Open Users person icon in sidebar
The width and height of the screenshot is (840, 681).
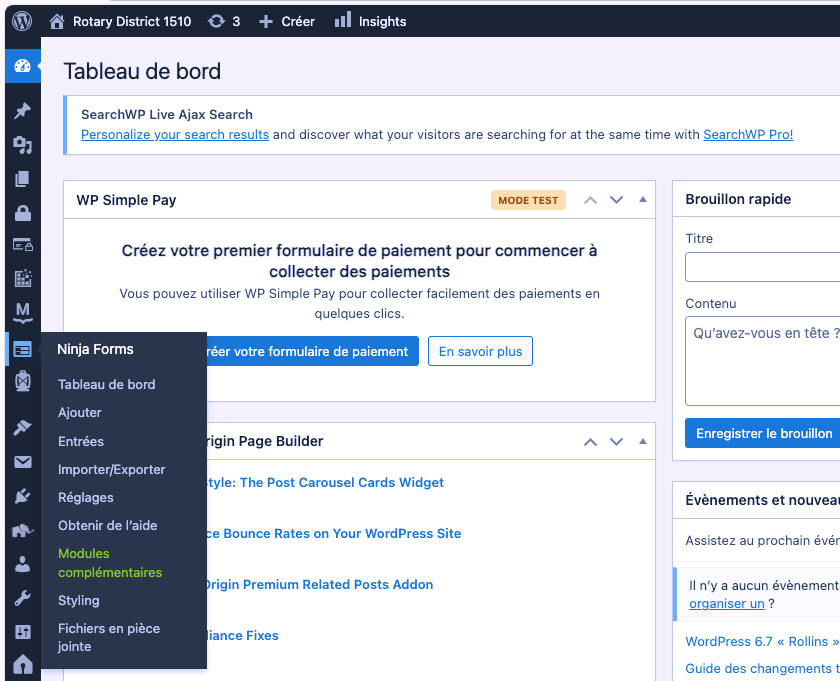22,564
